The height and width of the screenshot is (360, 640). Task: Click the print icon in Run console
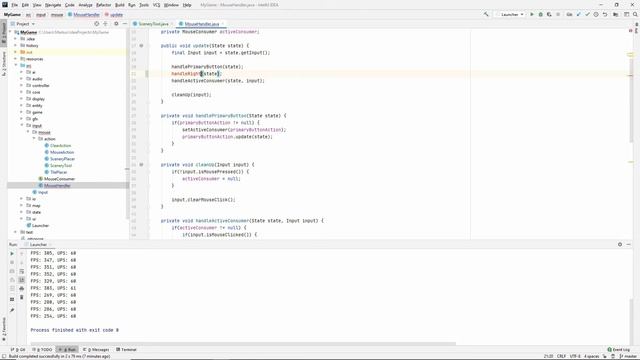pyautogui.click(x=22, y=289)
